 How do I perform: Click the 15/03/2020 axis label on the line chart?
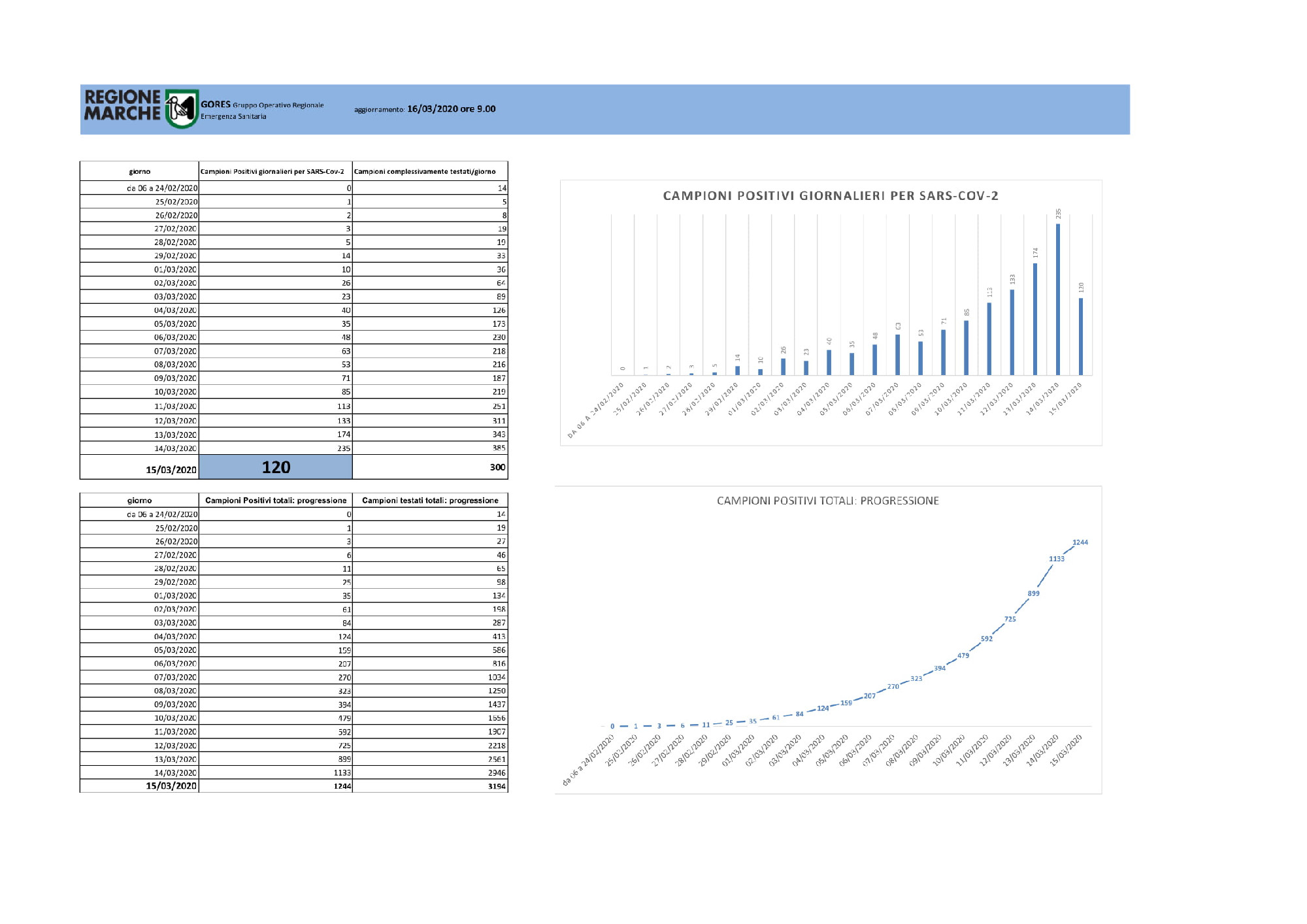tap(1067, 750)
